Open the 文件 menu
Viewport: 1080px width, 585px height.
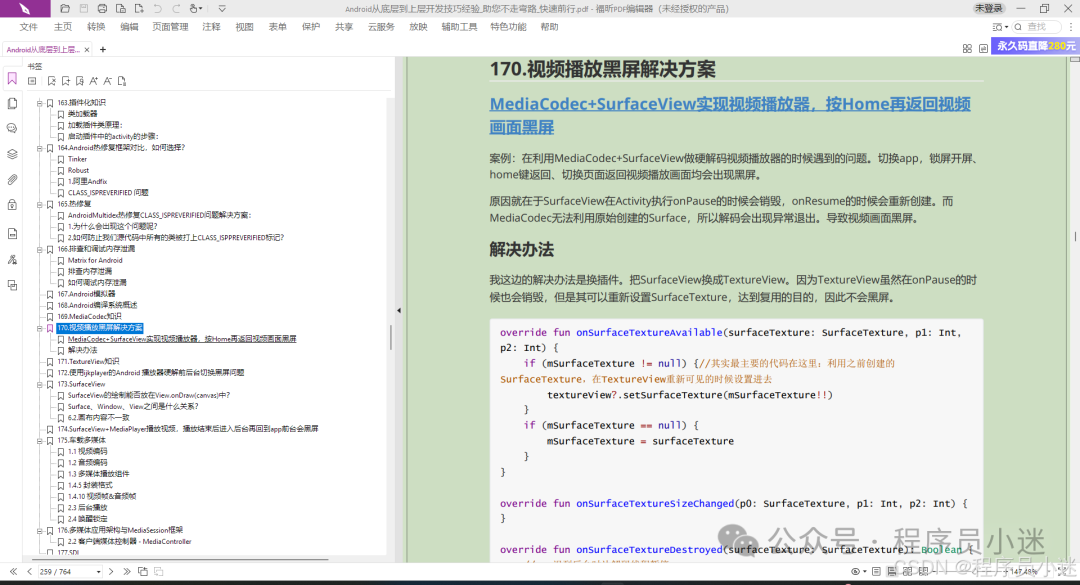click(x=29, y=27)
